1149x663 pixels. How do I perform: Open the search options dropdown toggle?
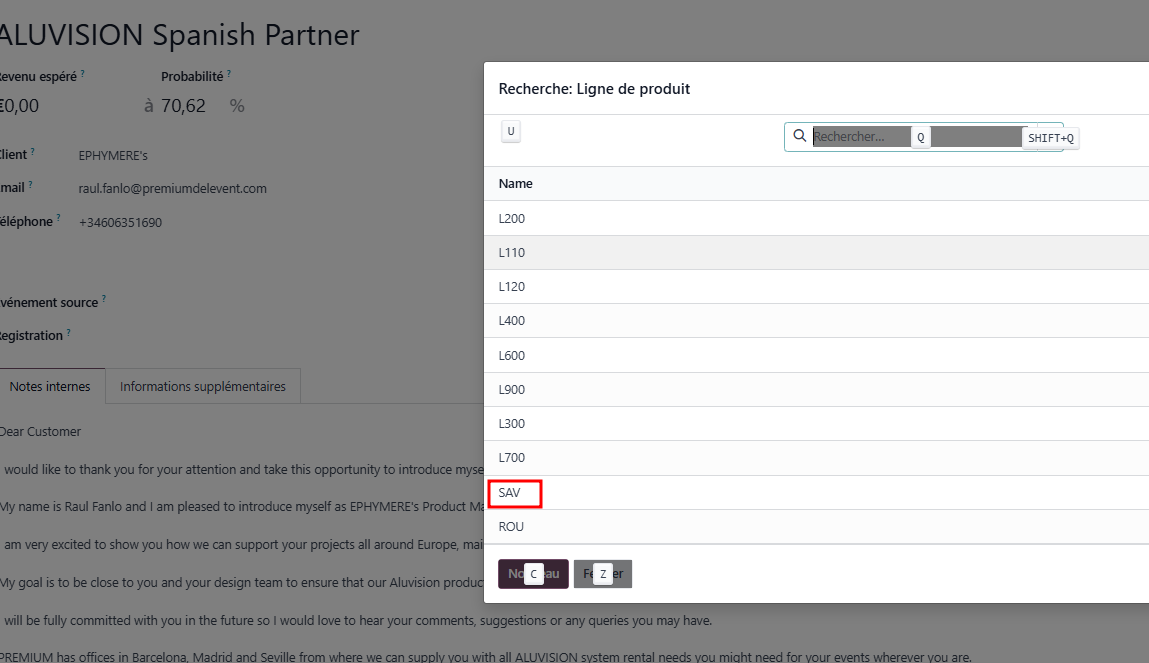click(x=1051, y=137)
